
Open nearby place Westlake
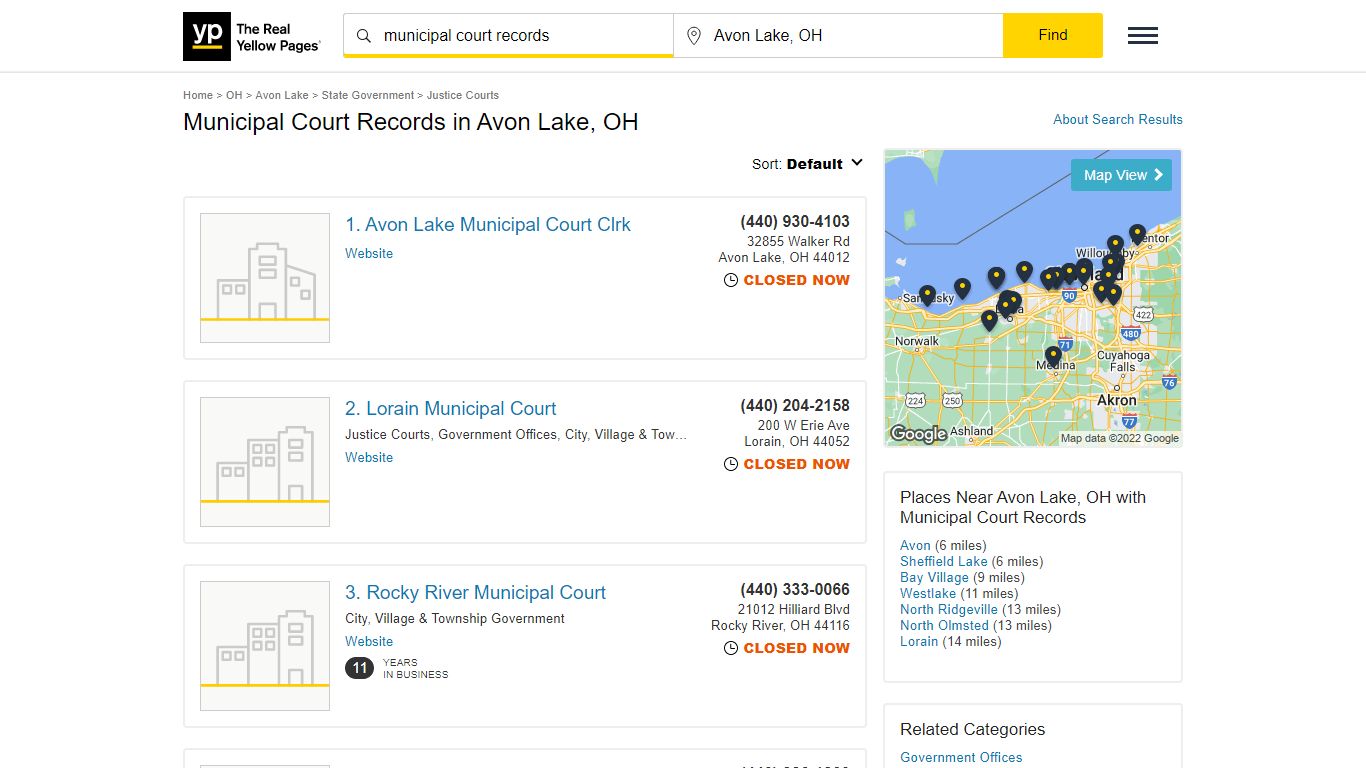tap(928, 593)
